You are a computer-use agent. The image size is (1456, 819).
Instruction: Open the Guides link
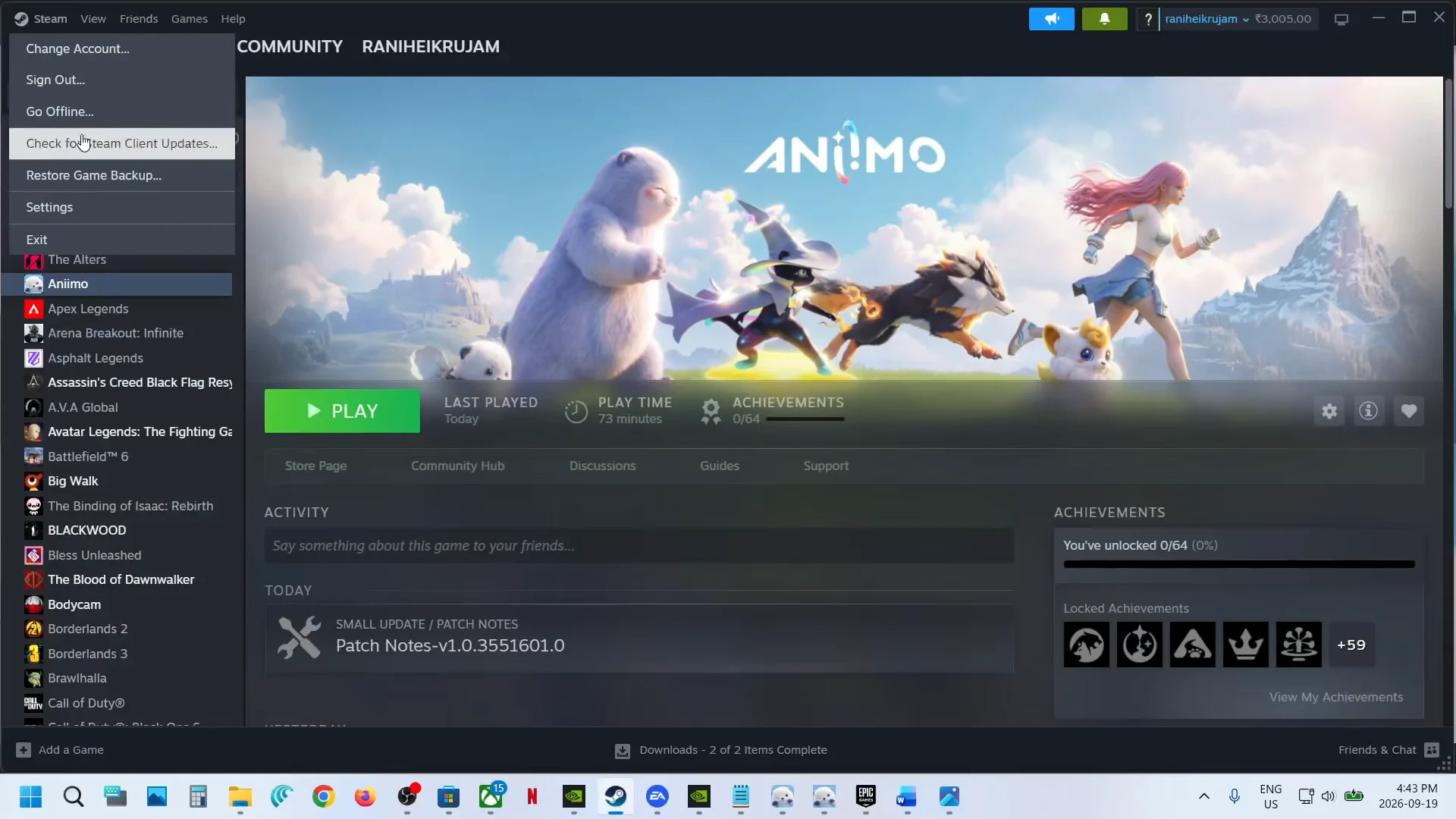pyautogui.click(x=719, y=466)
